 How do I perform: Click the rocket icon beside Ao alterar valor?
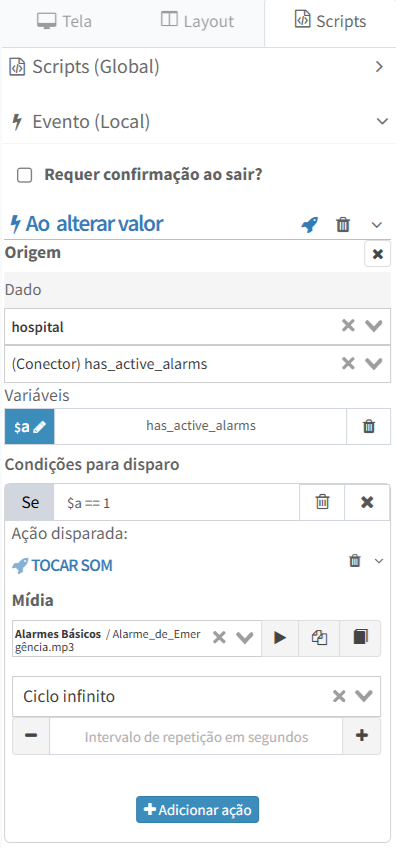coord(309,224)
